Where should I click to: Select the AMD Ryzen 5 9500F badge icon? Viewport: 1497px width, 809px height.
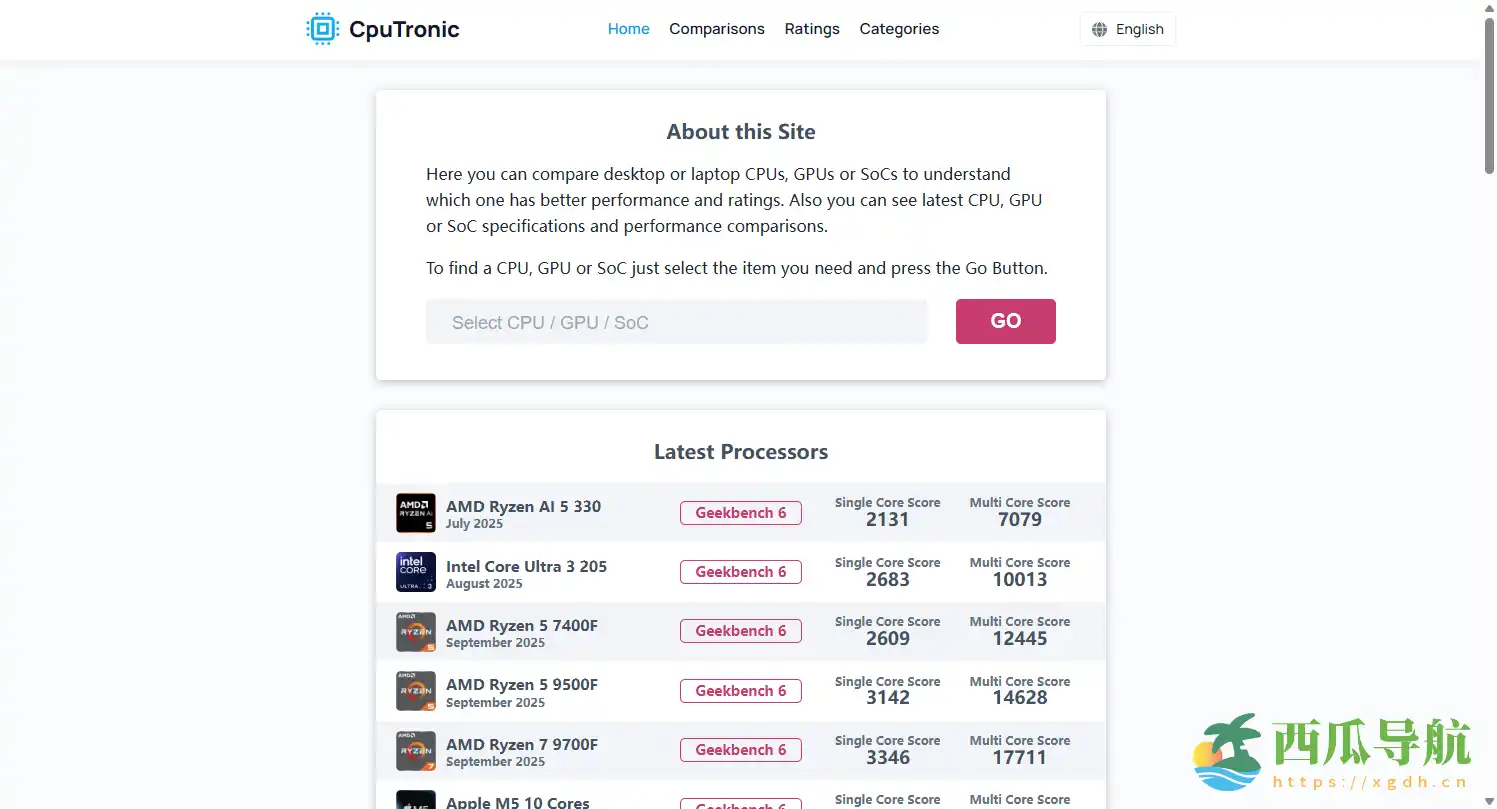point(416,691)
